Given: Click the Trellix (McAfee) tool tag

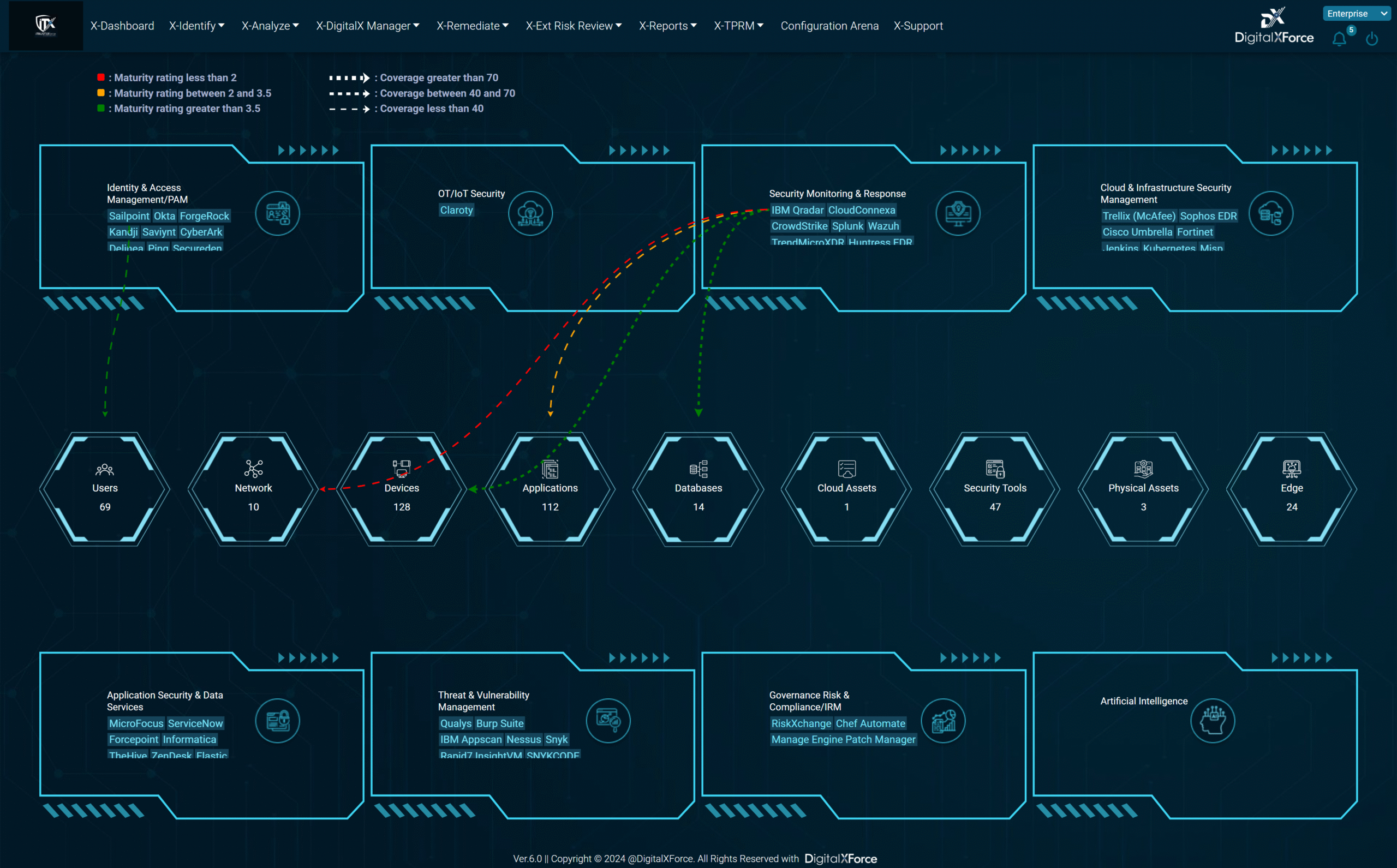Looking at the screenshot, I should 1139,216.
